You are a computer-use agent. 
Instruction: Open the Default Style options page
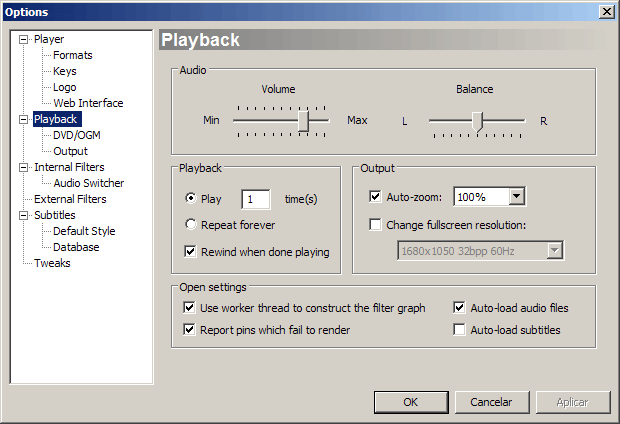coord(84,231)
